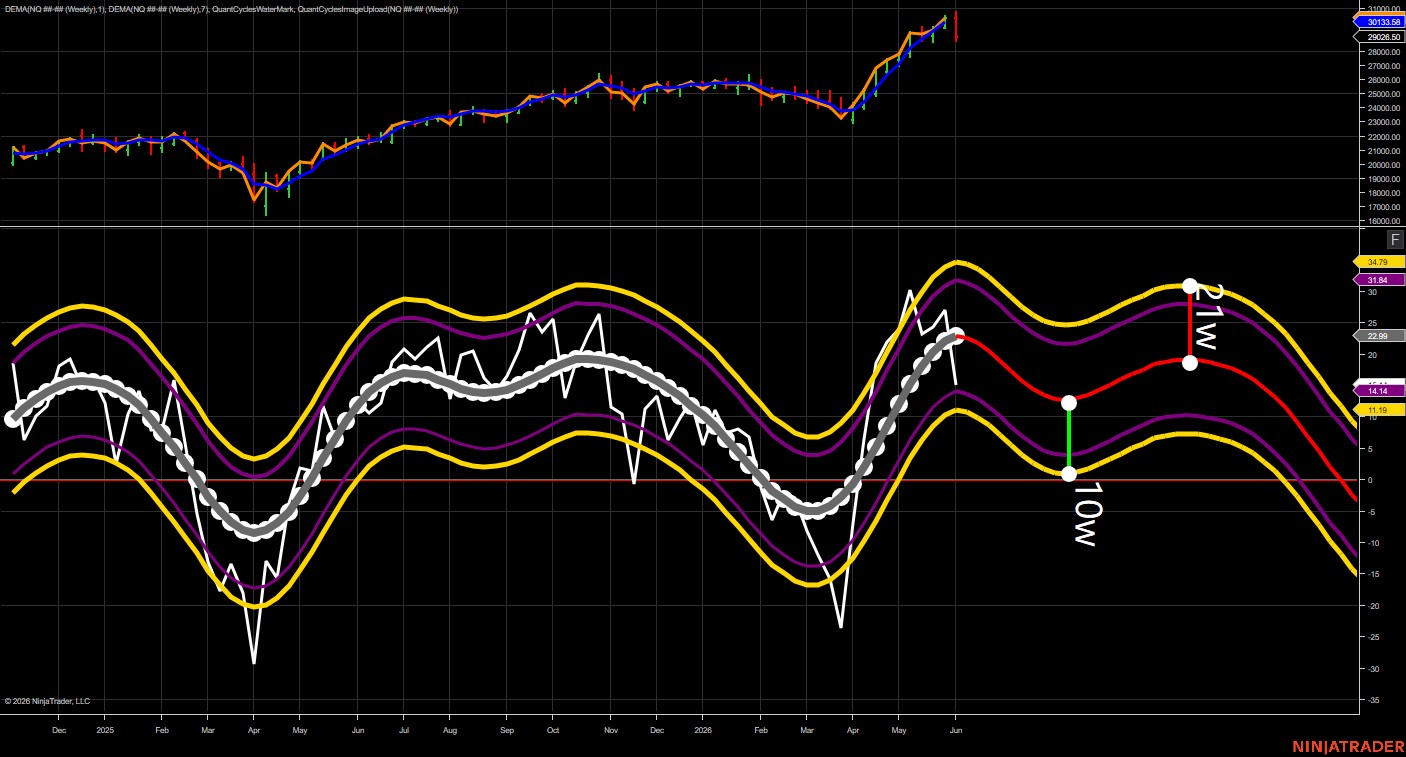1406x757 pixels.
Task: Click the 21w cycle label
Action: point(1210,317)
